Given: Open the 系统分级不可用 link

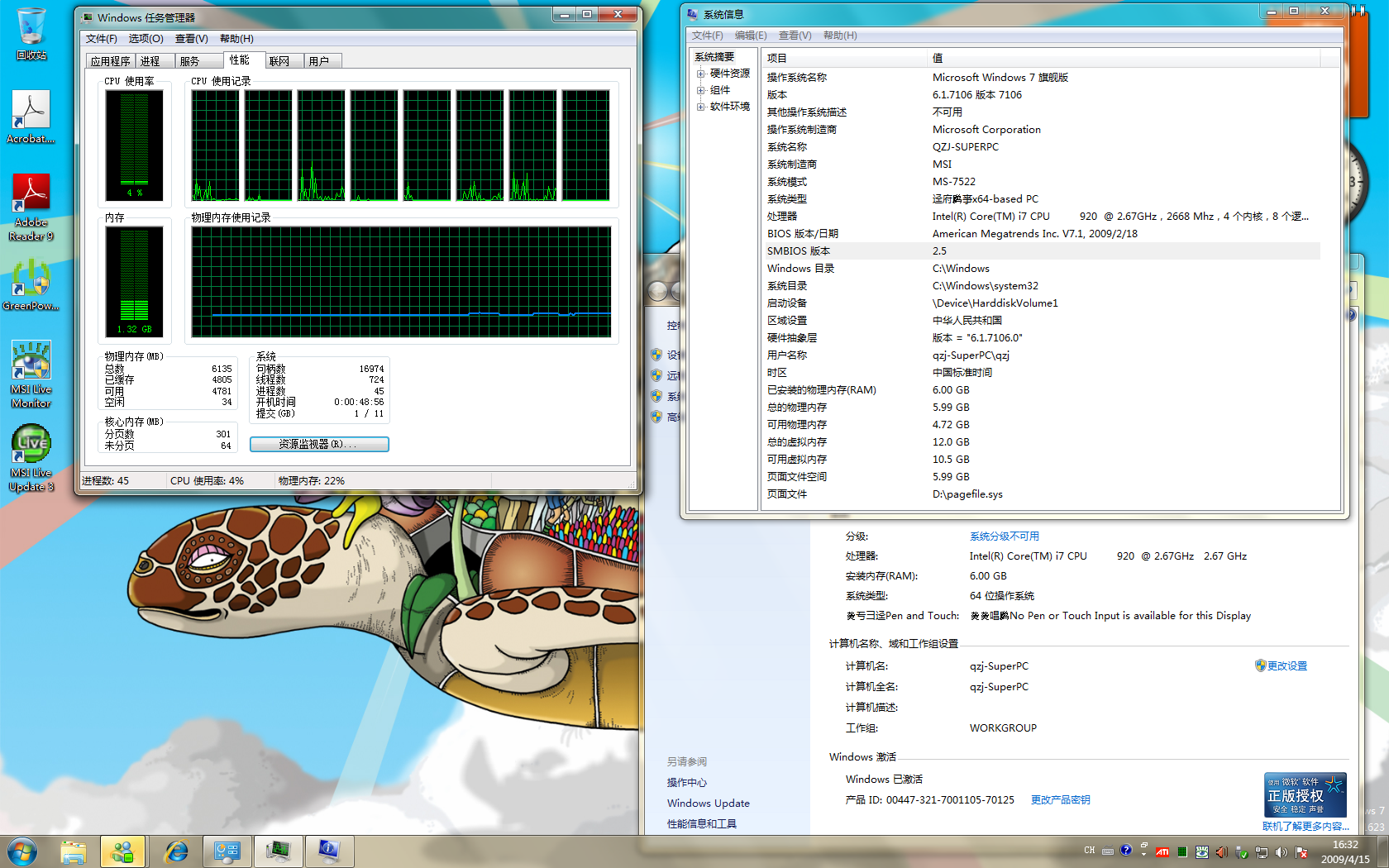Looking at the screenshot, I should [x=1004, y=537].
